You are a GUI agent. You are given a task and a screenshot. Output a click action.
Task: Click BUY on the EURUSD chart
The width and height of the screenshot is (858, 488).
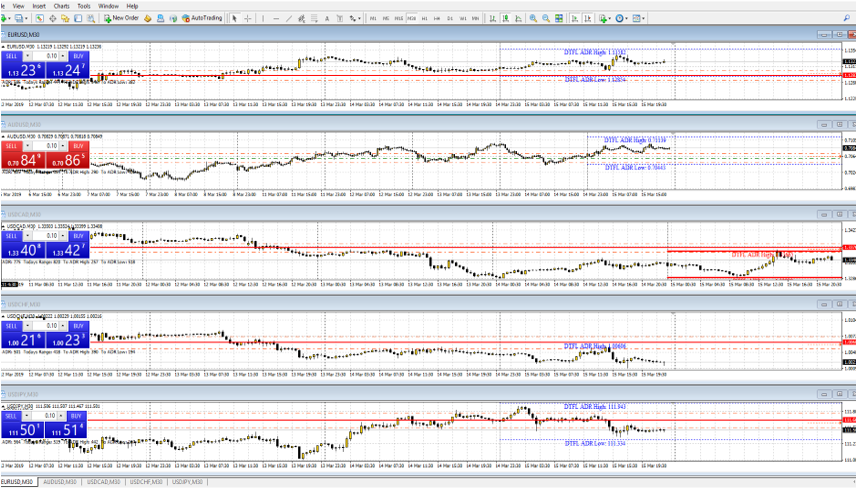78,56
